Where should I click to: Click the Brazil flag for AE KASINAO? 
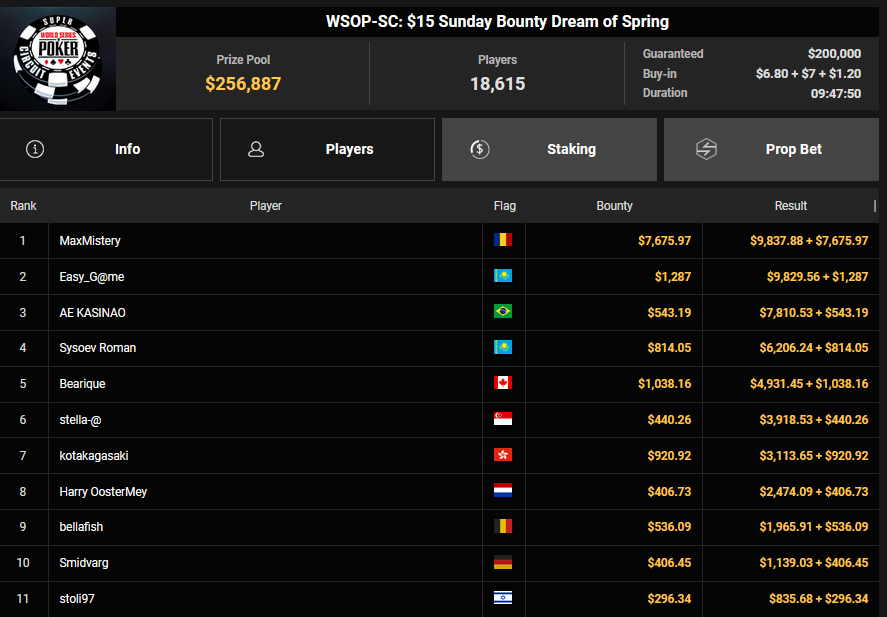tap(503, 312)
